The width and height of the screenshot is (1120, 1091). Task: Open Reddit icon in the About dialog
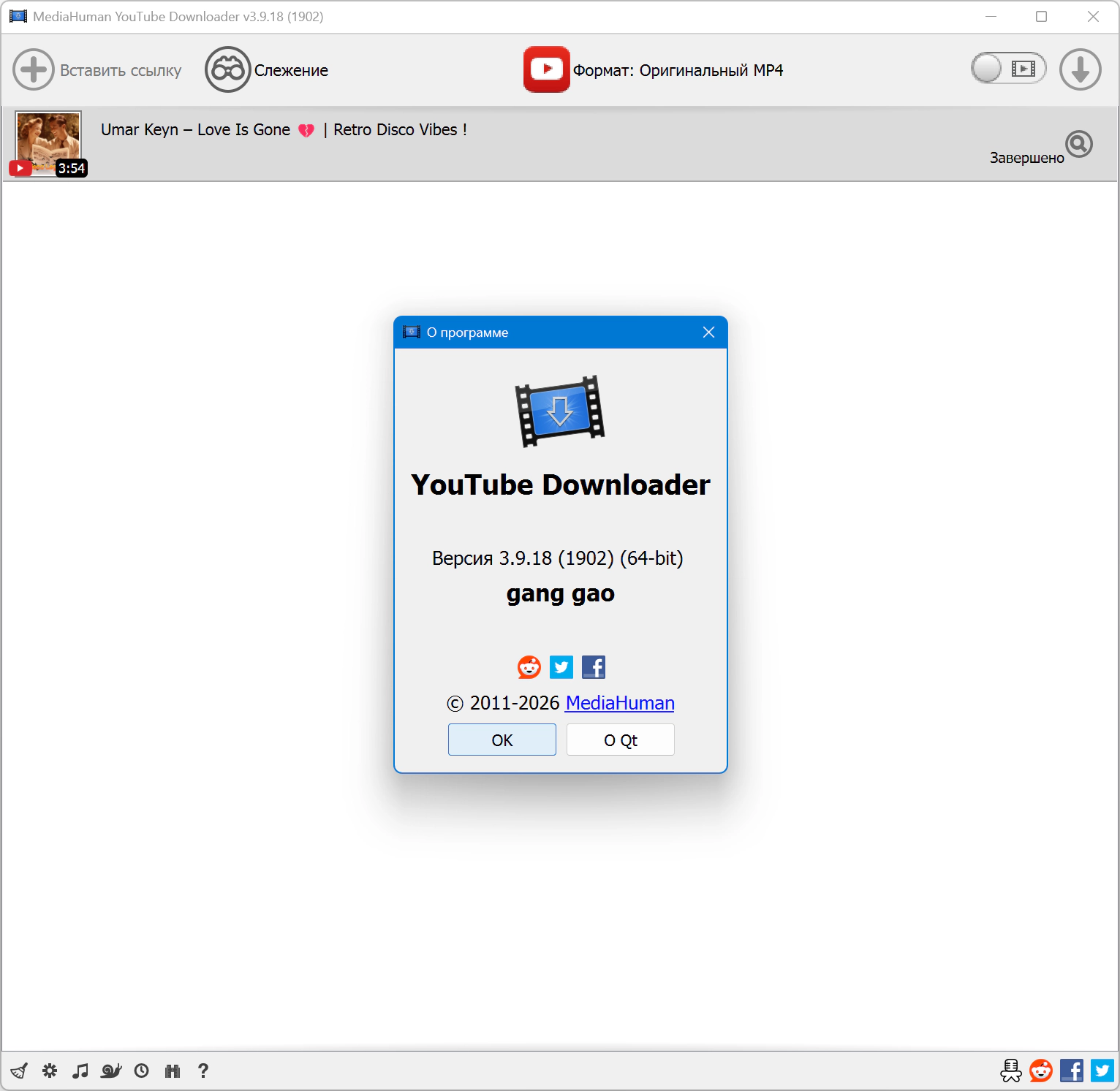(x=529, y=667)
